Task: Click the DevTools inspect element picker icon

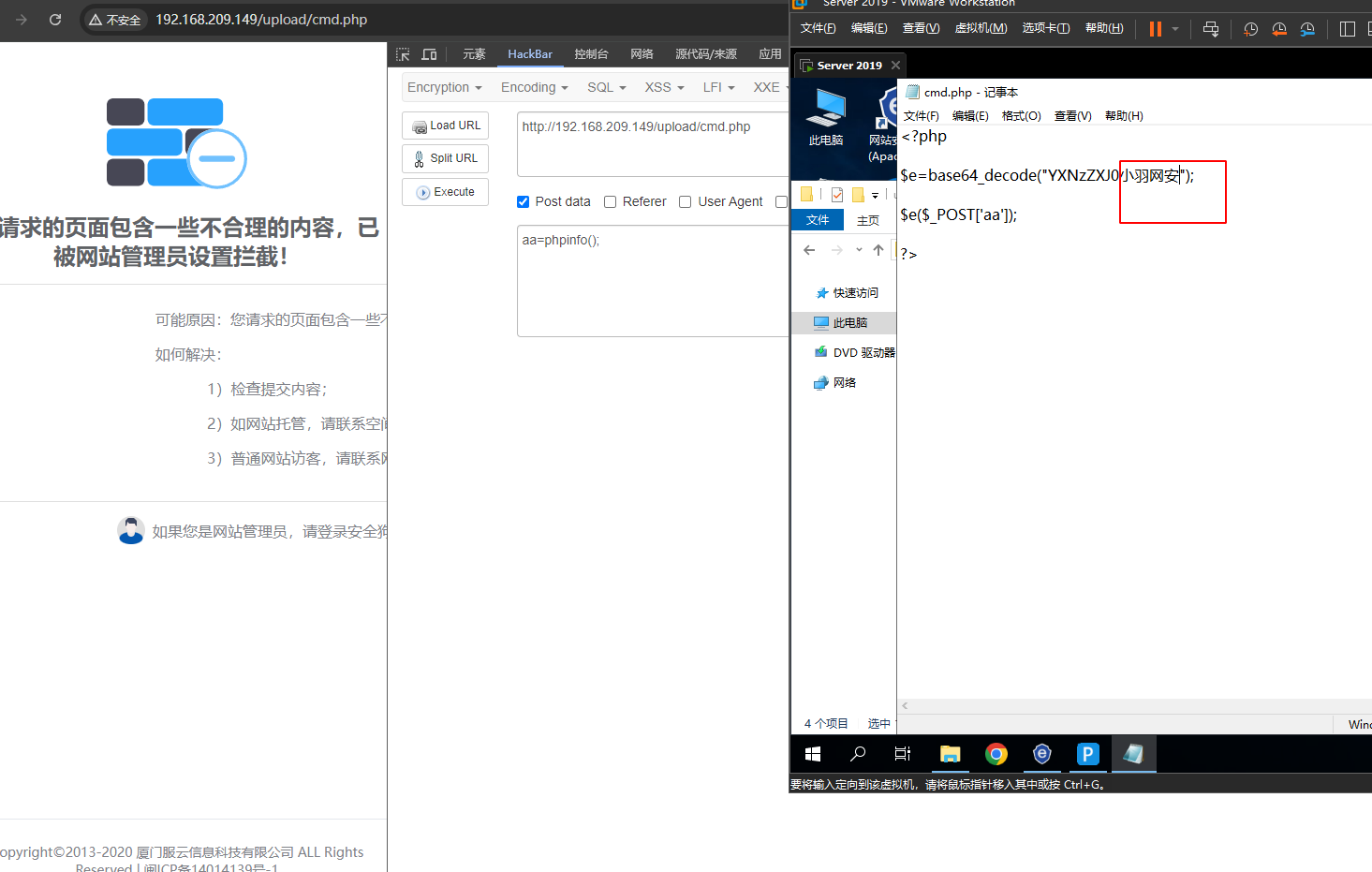Action: click(x=403, y=54)
